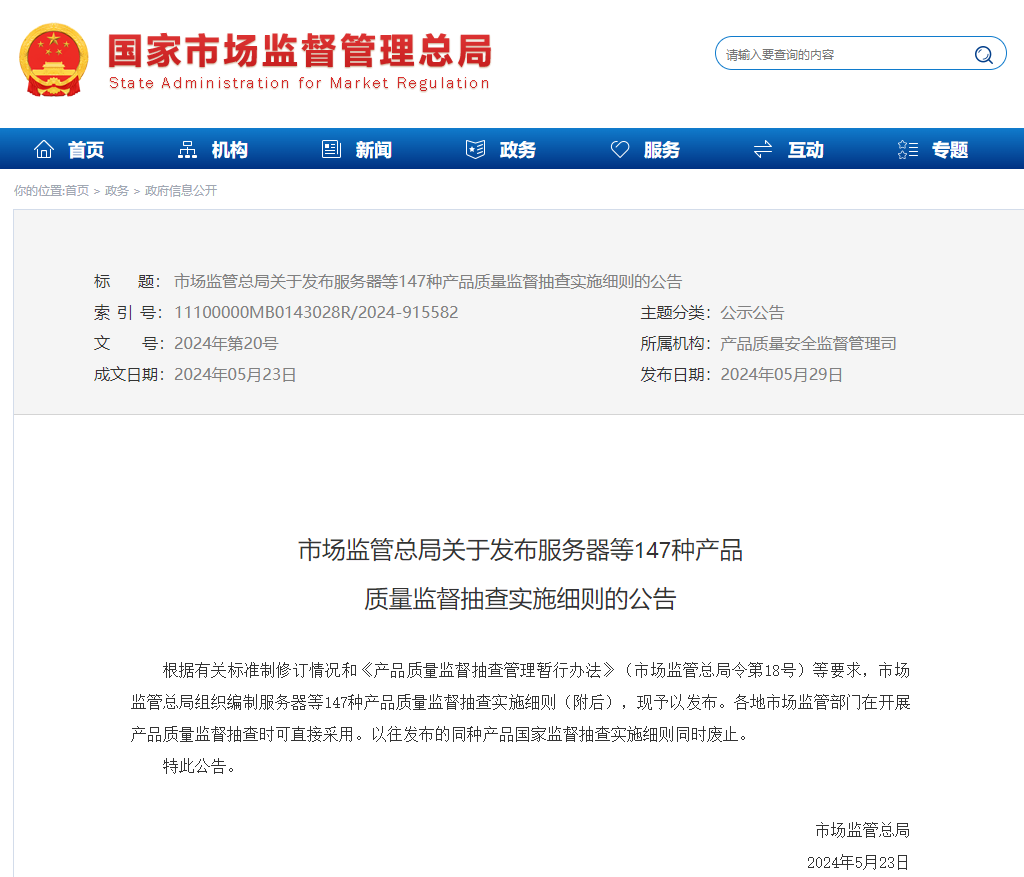1024x877 pixels.
Task: Click the national emblem logo
Action: 54,60
